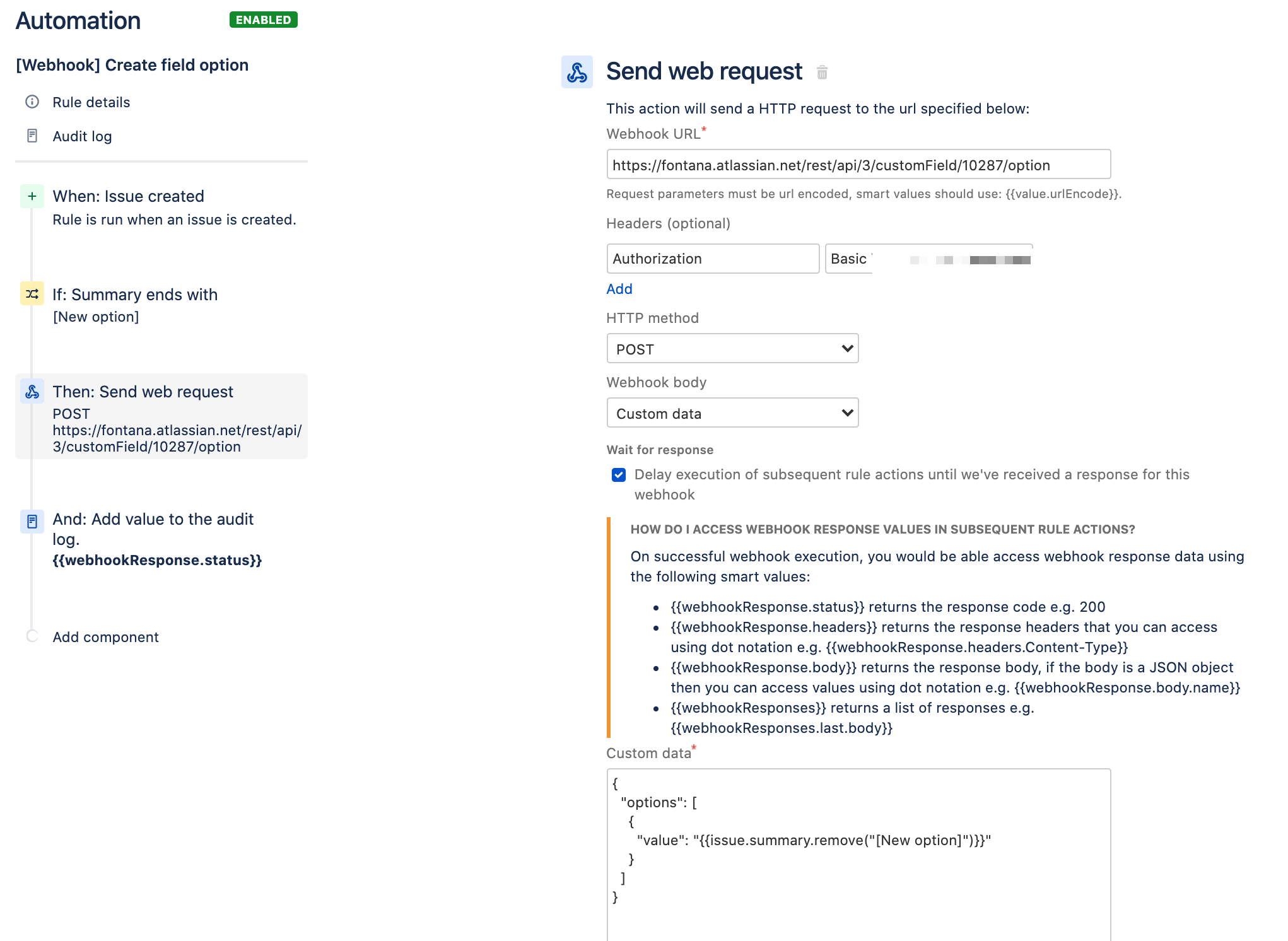The height and width of the screenshot is (941, 1288).
Task: Open the Webhook body Custom data dropdown
Action: point(732,413)
